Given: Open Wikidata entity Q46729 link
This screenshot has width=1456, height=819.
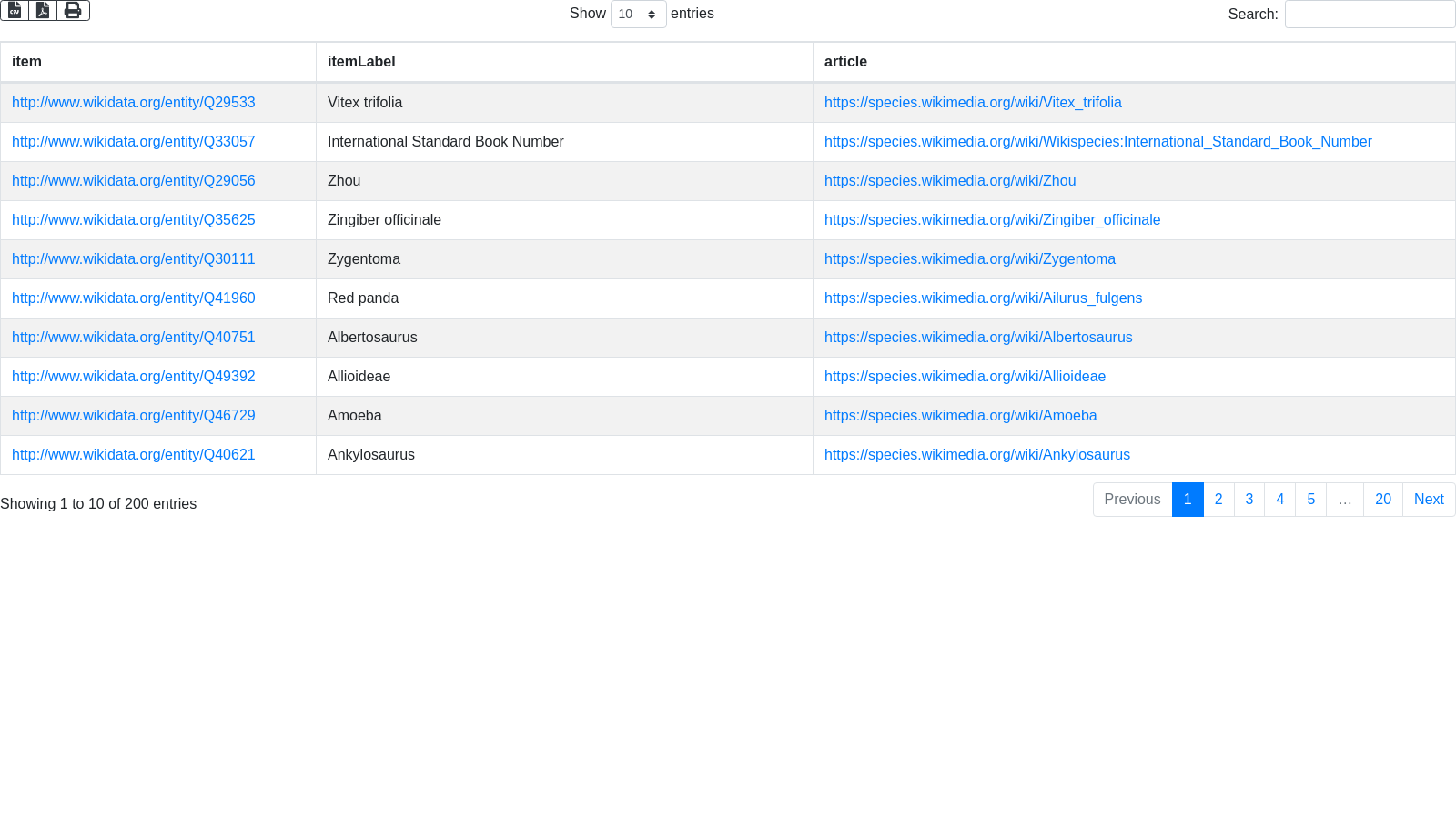Looking at the screenshot, I should (x=134, y=416).
